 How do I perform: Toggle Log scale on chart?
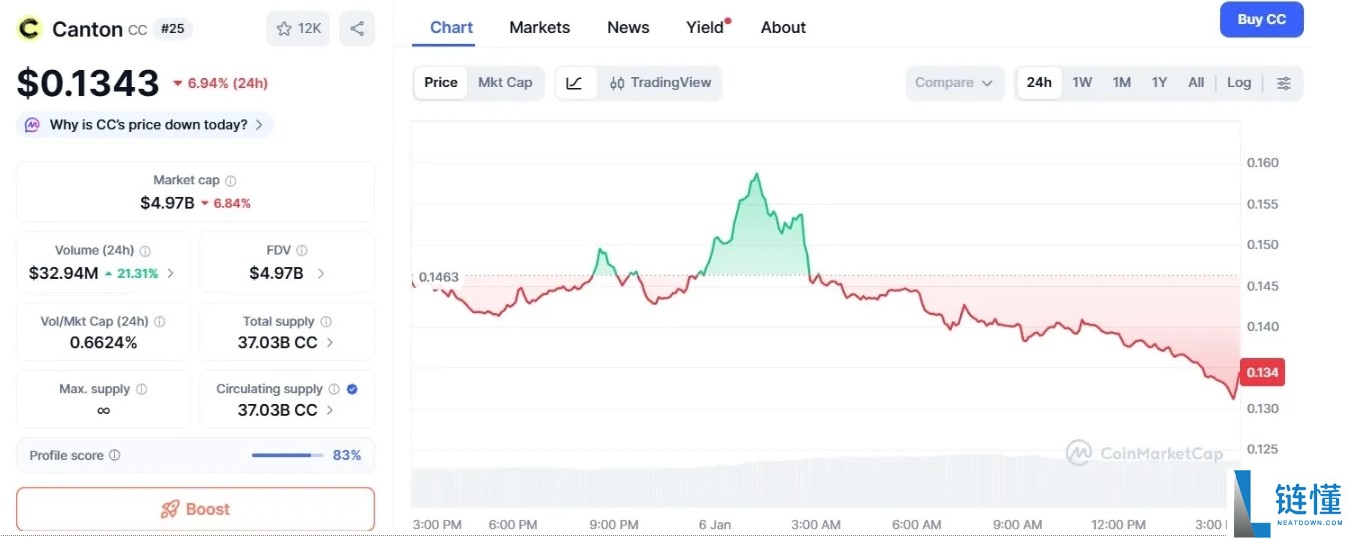click(x=1239, y=83)
